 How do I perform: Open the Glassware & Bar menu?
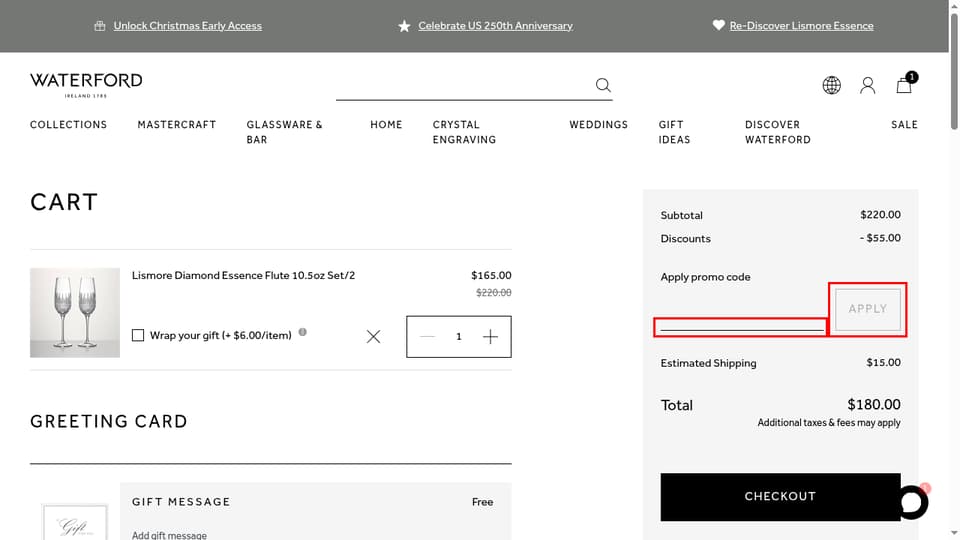click(285, 132)
